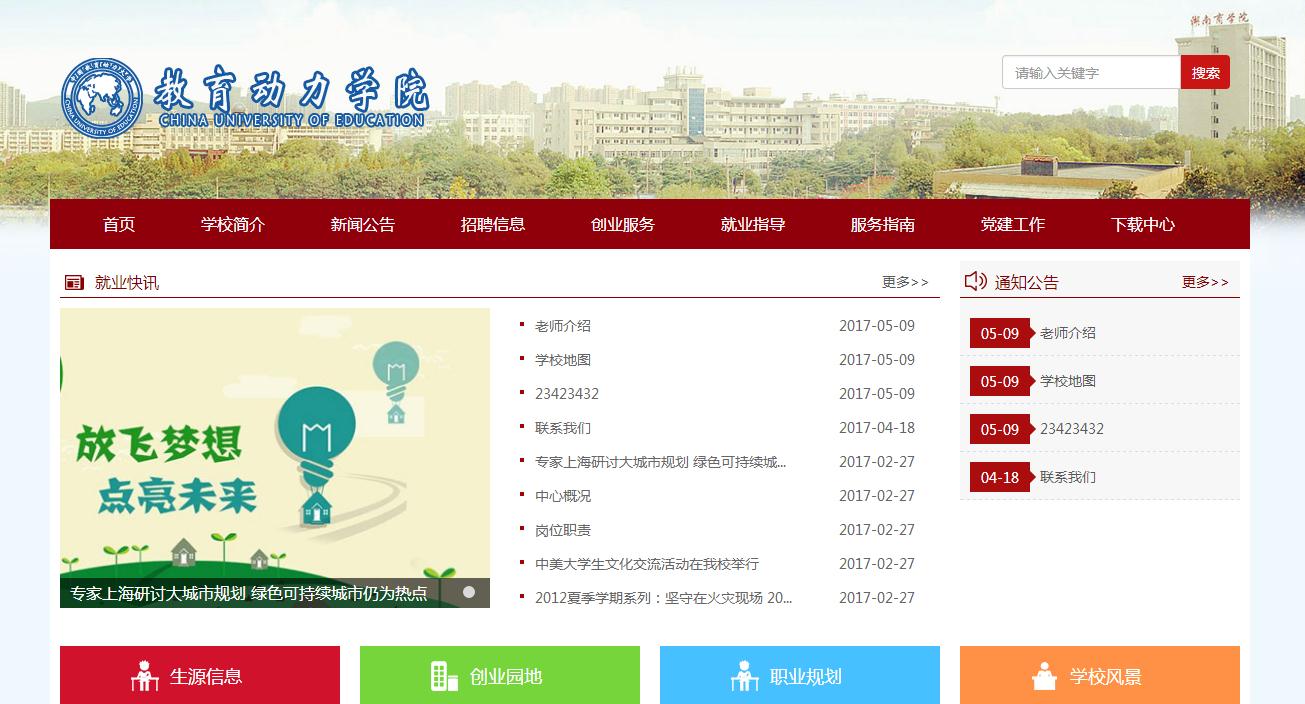Click the carousel slide indicator dot

[468, 592]
